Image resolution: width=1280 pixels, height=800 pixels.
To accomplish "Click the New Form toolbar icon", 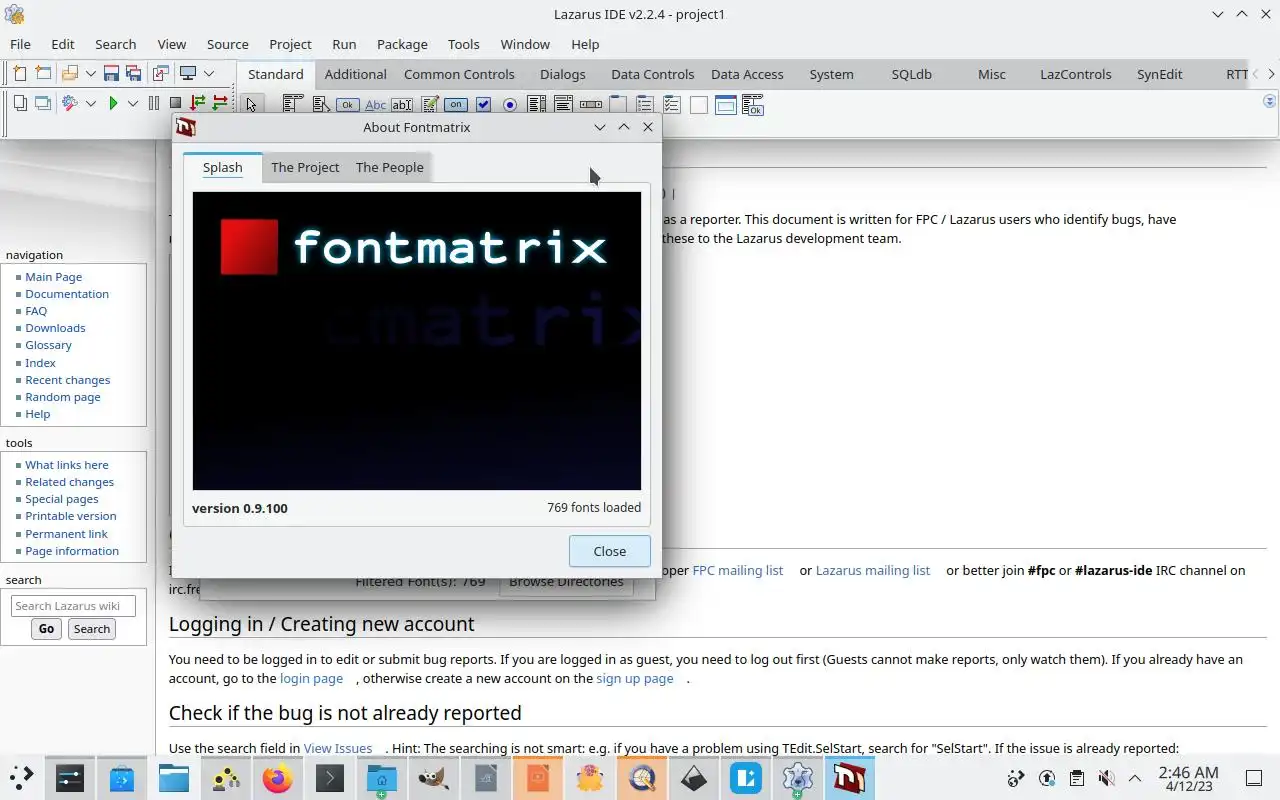I will (x=43, y=73).
